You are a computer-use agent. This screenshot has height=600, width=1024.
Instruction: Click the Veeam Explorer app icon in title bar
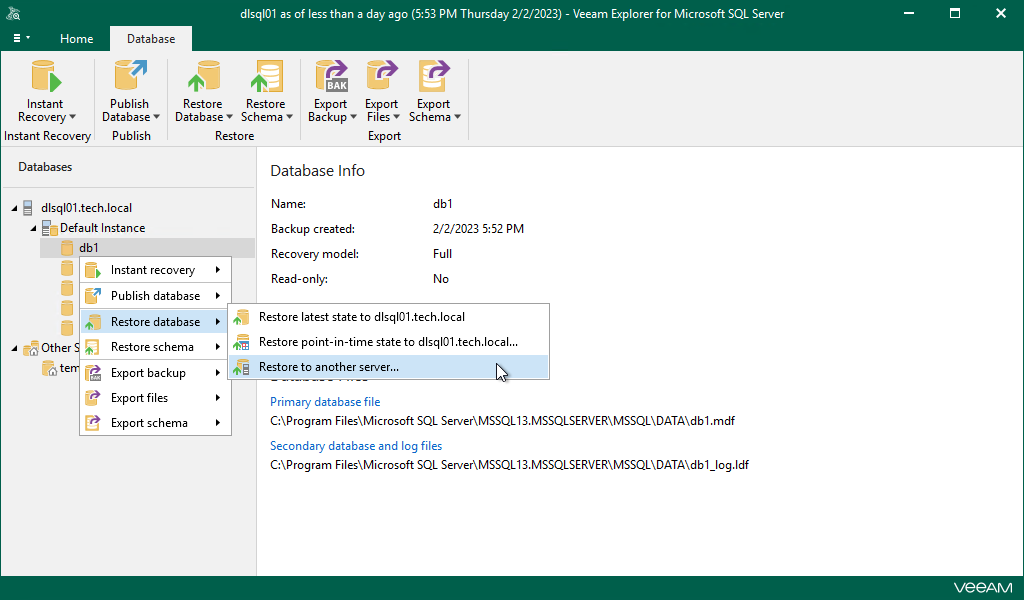tap(12, 13)
